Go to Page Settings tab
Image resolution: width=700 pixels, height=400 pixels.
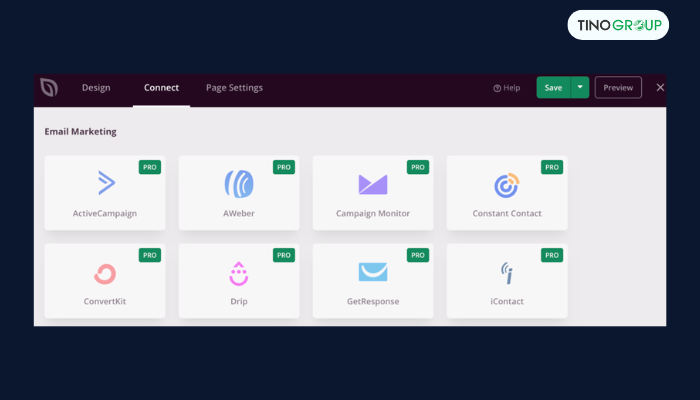click(234, 88)
